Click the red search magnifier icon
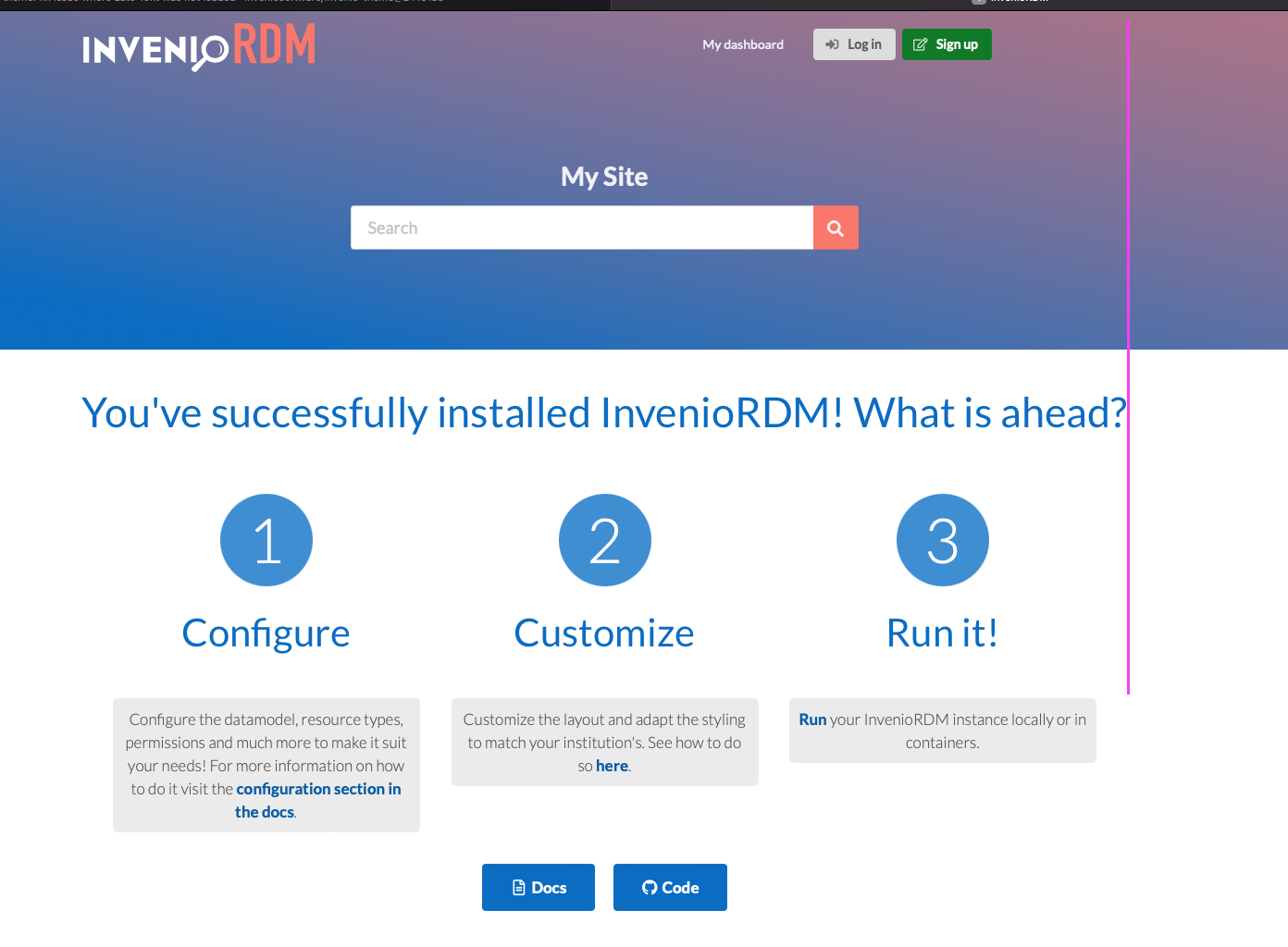Image resolution: width=1288 pixels, height=947 pixels. [836, 227]
